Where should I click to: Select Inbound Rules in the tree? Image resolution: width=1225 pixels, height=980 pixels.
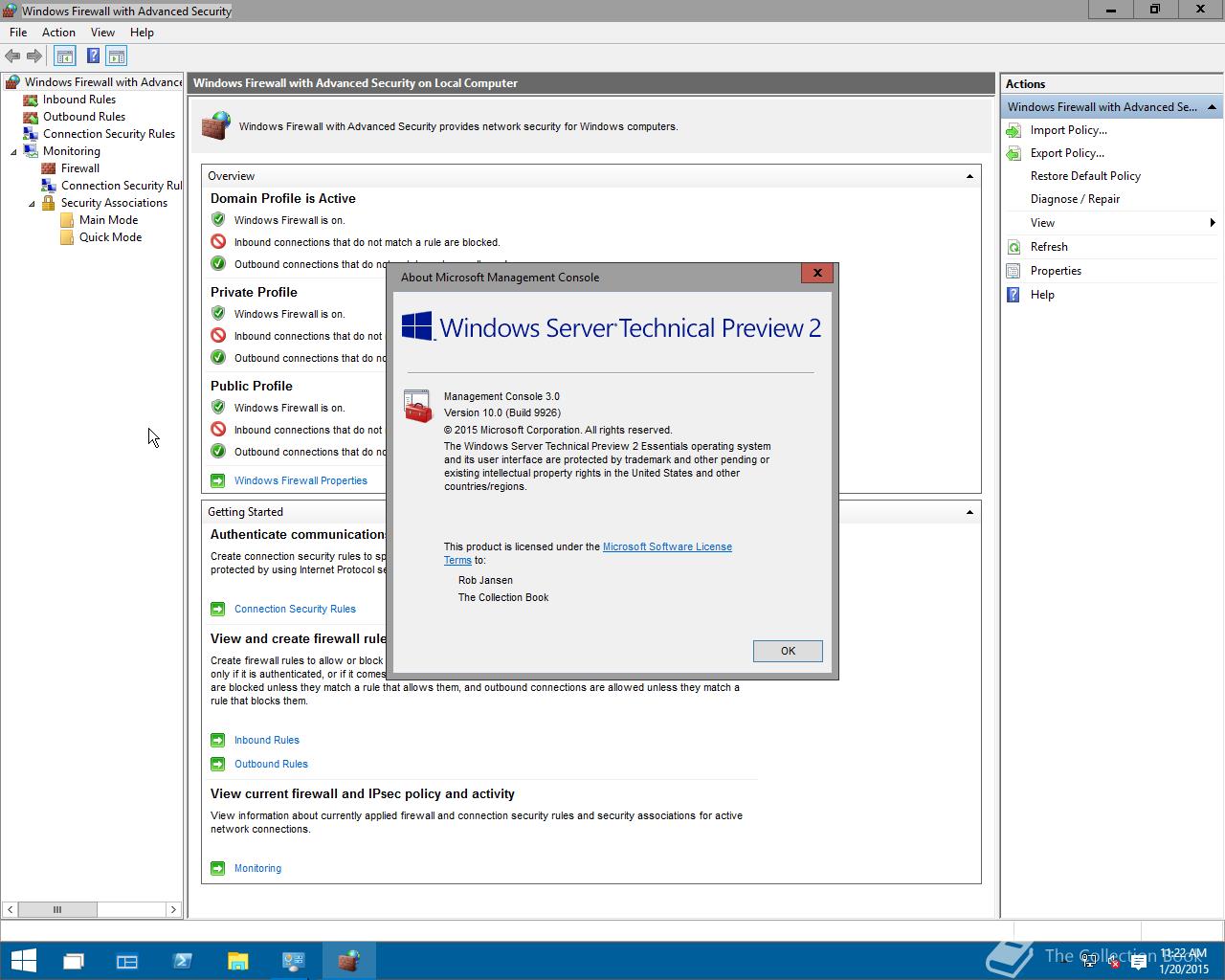click(79, 100)
